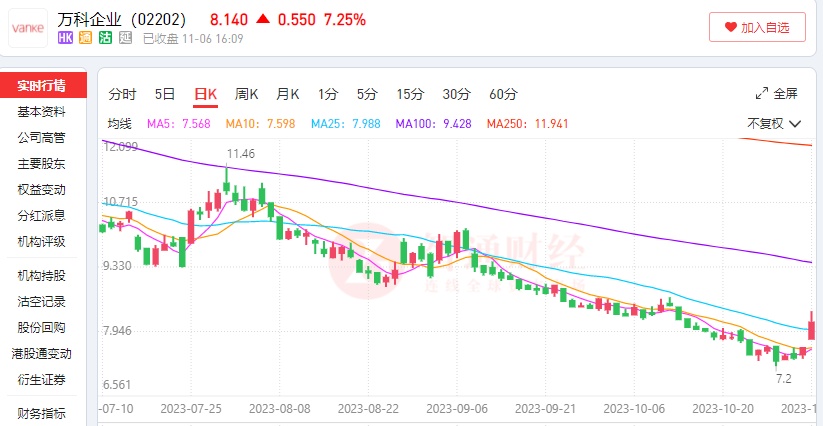Switch to 5日 chart tab
This screenshot has width=823, height=426.
click(x=165, y=94)
